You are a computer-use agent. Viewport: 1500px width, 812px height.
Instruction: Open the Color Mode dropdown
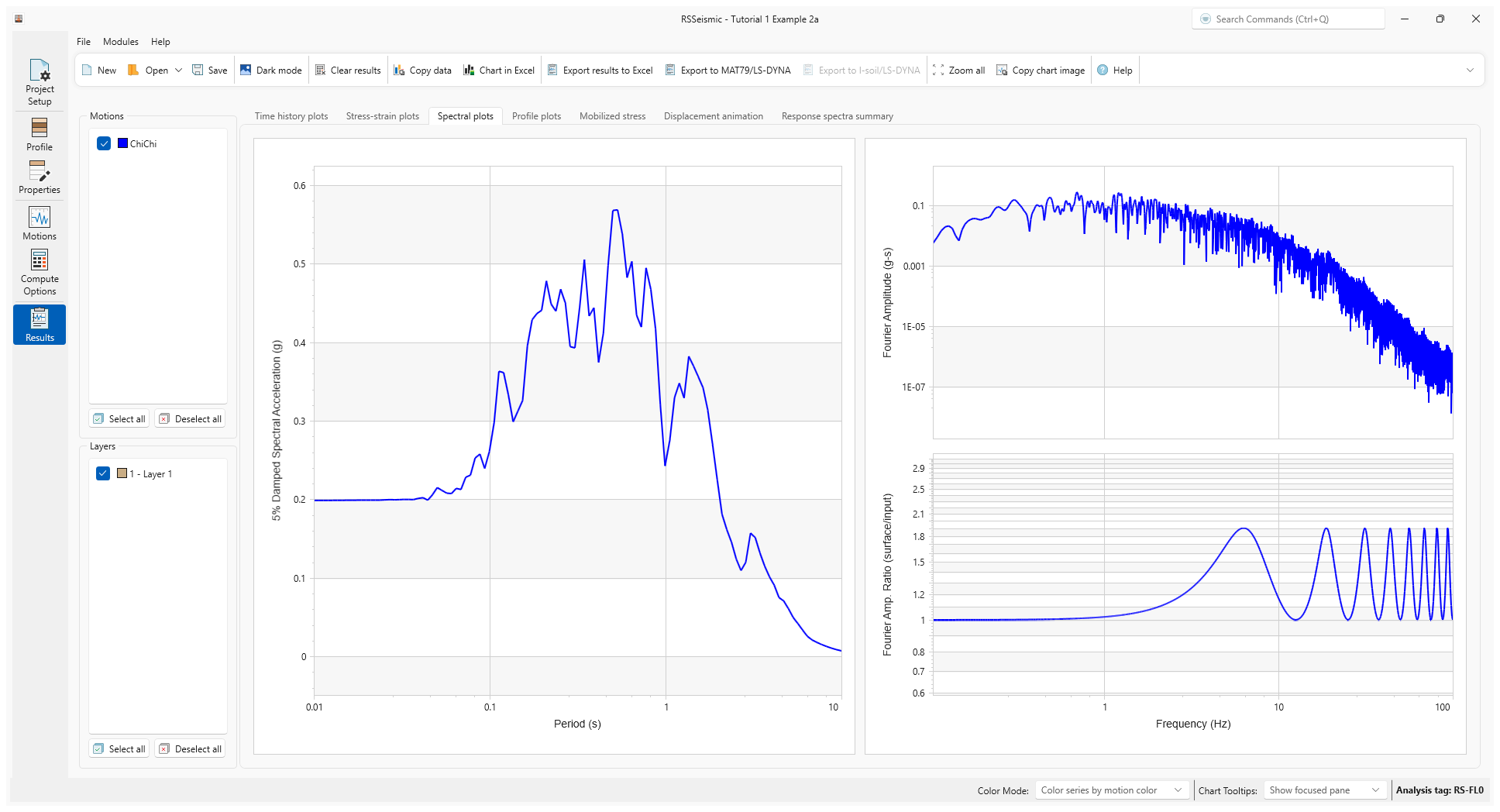point(1112,790)
